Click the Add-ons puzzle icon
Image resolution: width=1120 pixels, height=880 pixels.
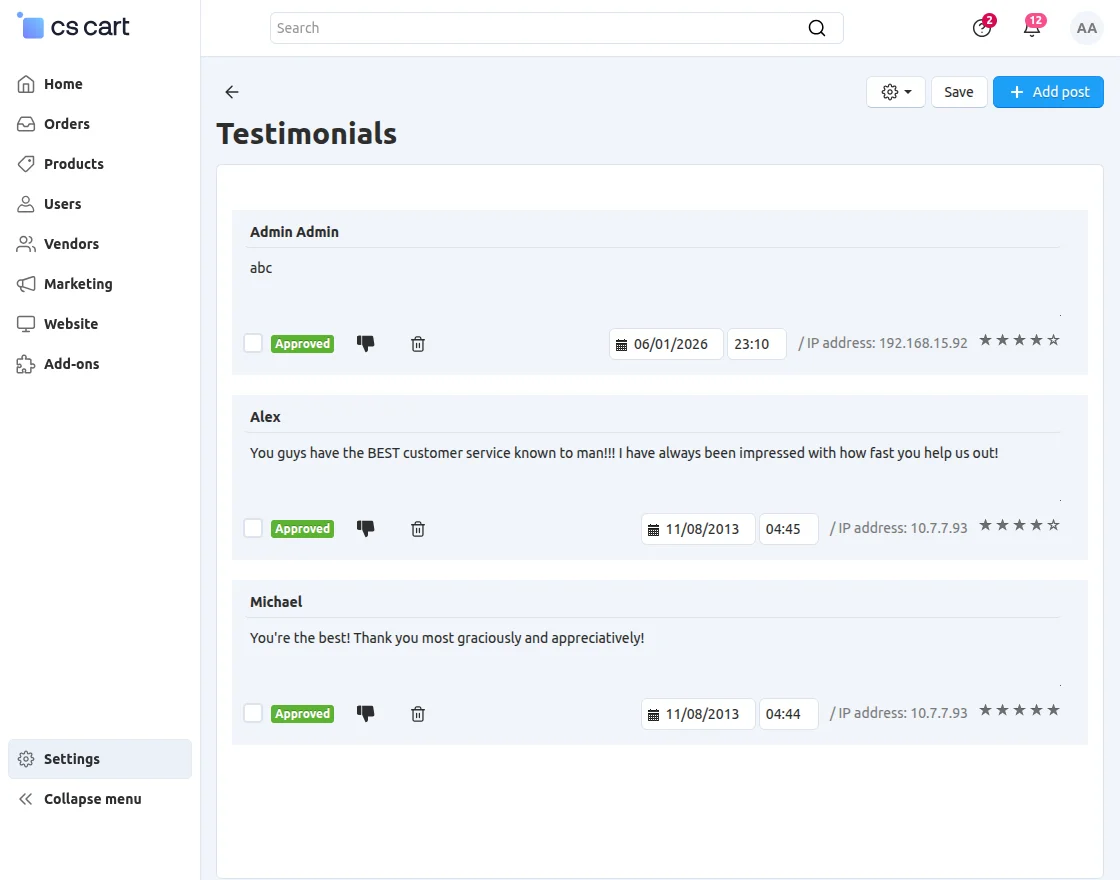[x=26, y=364]
